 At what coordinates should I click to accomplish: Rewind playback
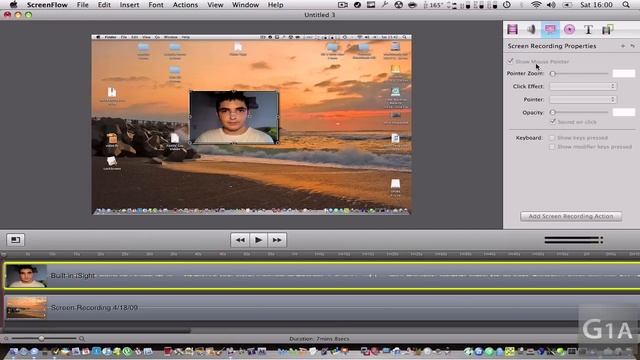click(x=240, y=240)
